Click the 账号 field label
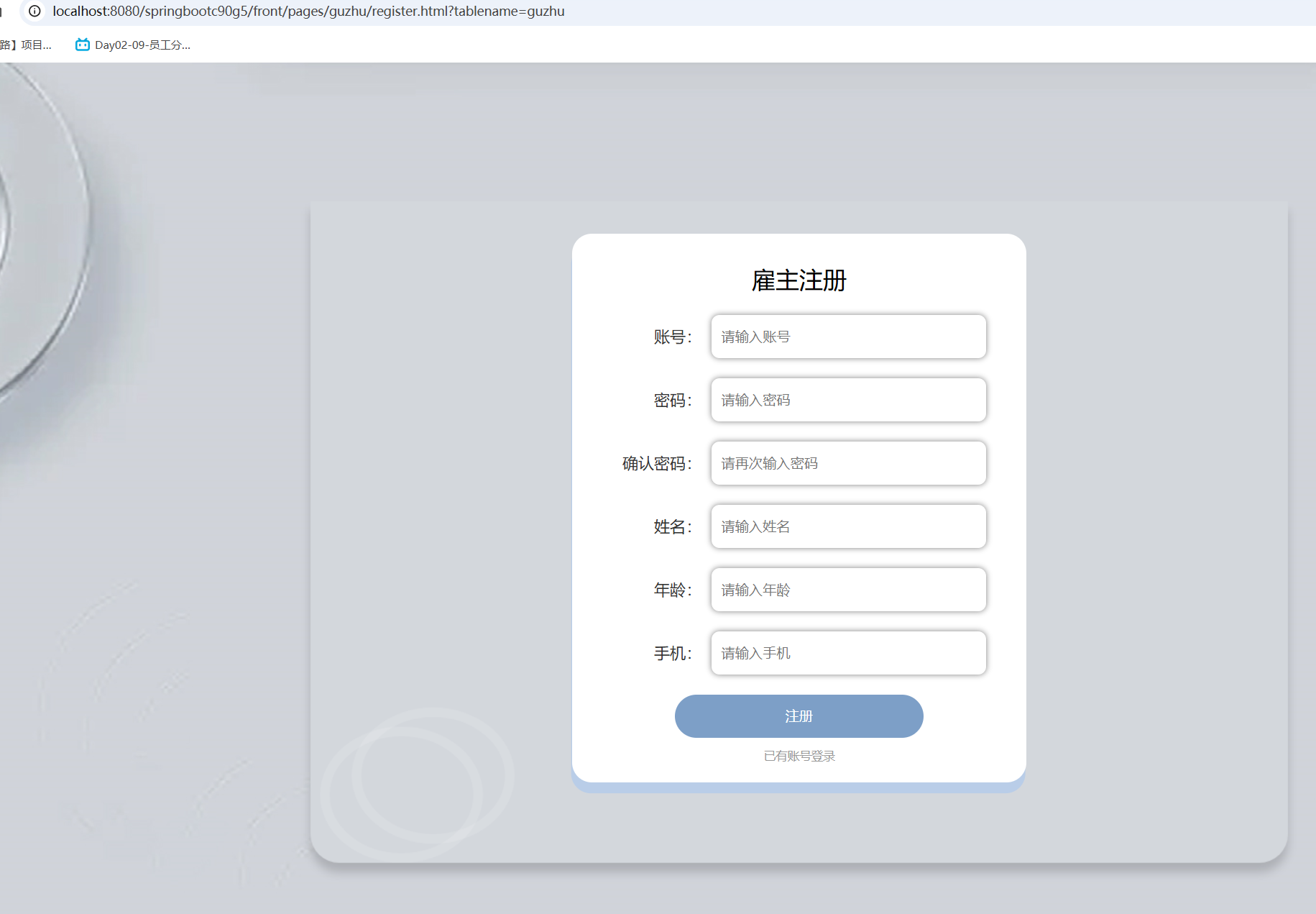Image resolution: width=1316 pixels, height=914 pixels. pyautogui.click(x=672, y=337)
